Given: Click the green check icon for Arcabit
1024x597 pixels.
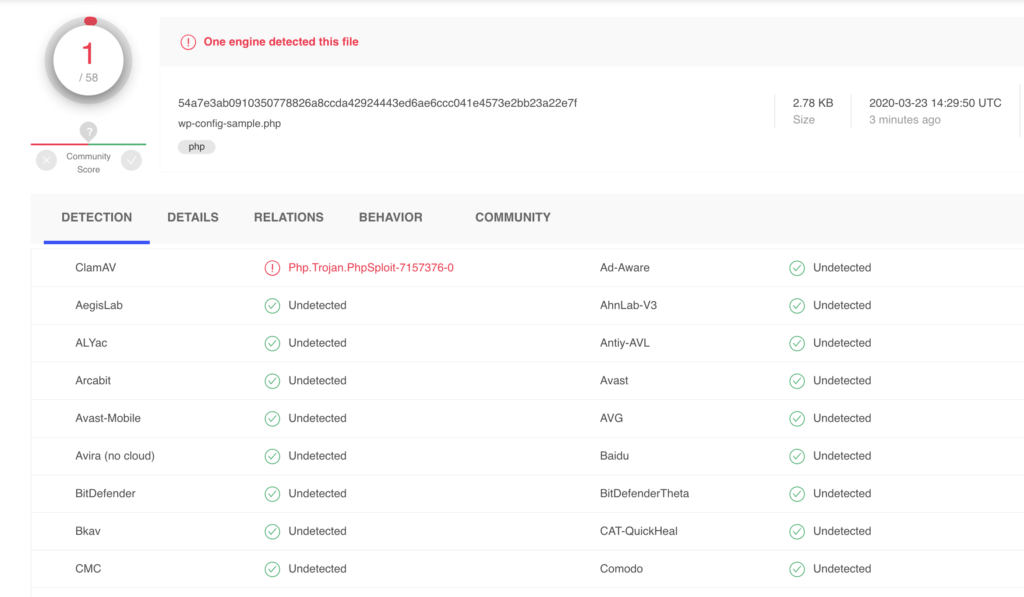Looking at the screenshot, I should (272, 381).
